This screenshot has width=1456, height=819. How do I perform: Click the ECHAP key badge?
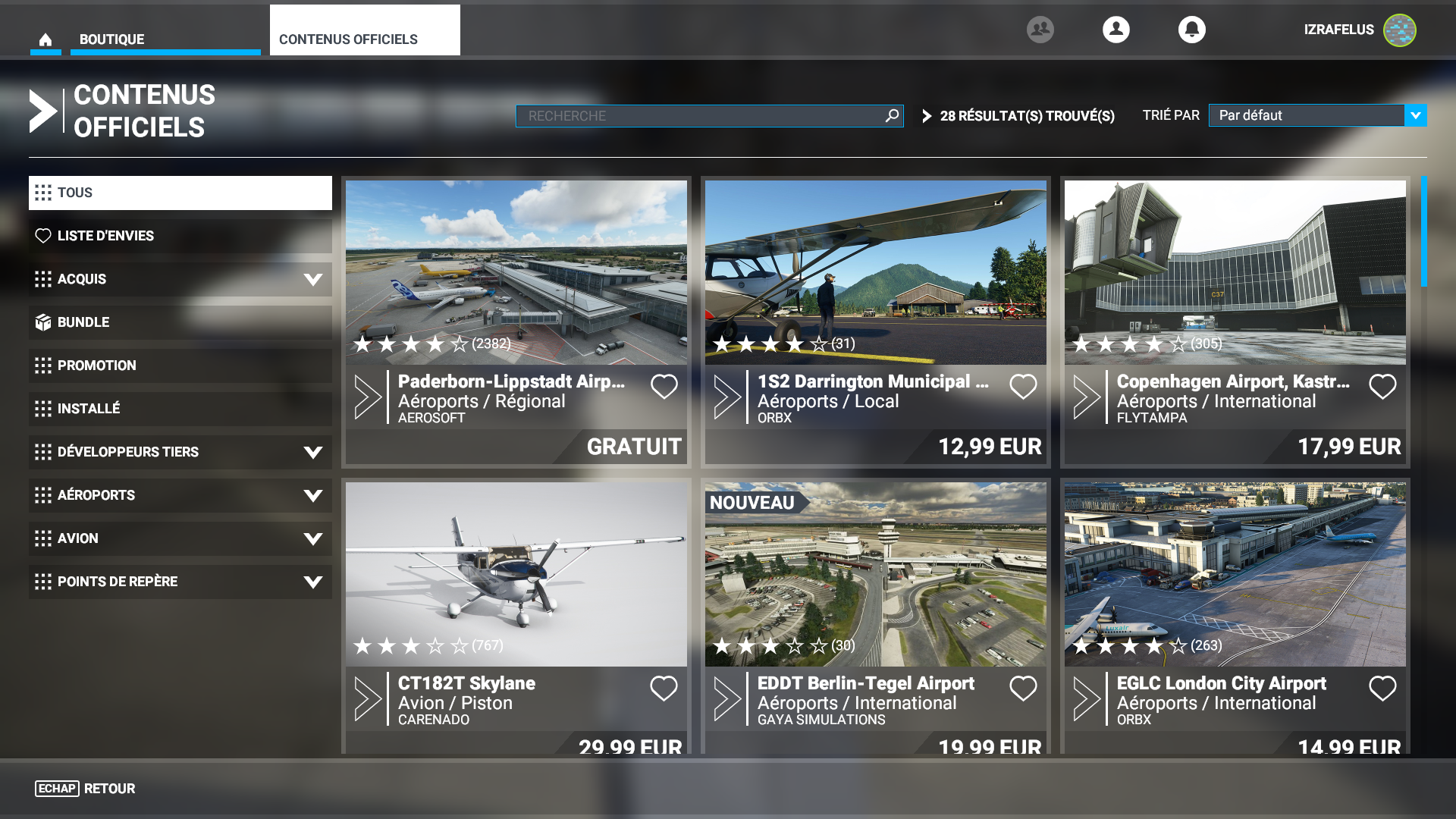click(x=56, y=789)
